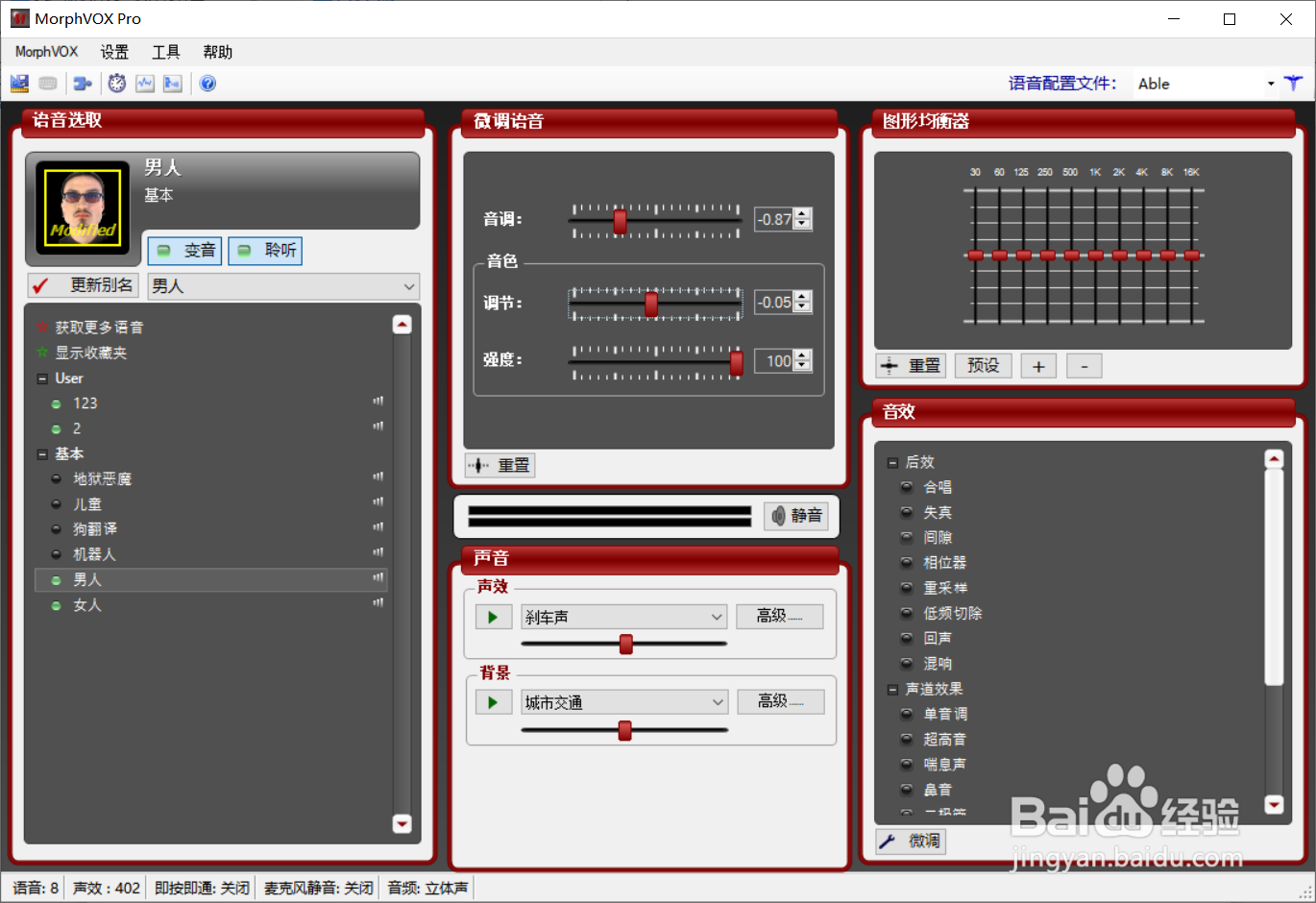Increase the 音调 pitch stepper
The height and width of the screenshot is (903, 1316).
point(803,214)
